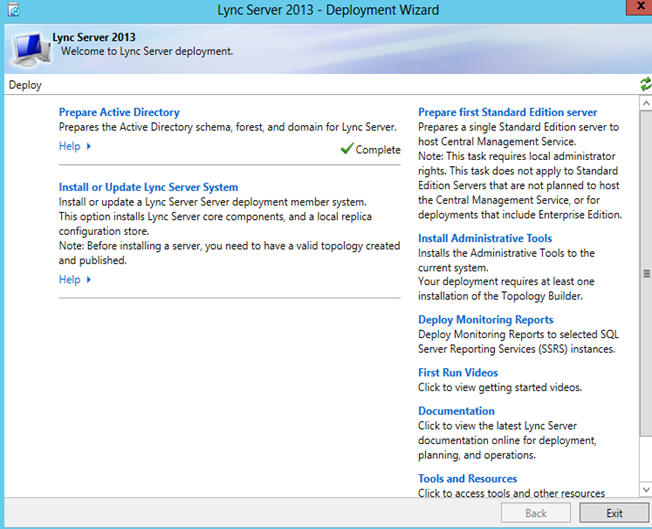Click the scrollbar up arrow
This screenshot has height=529, width=652.
tap(646, 103)
